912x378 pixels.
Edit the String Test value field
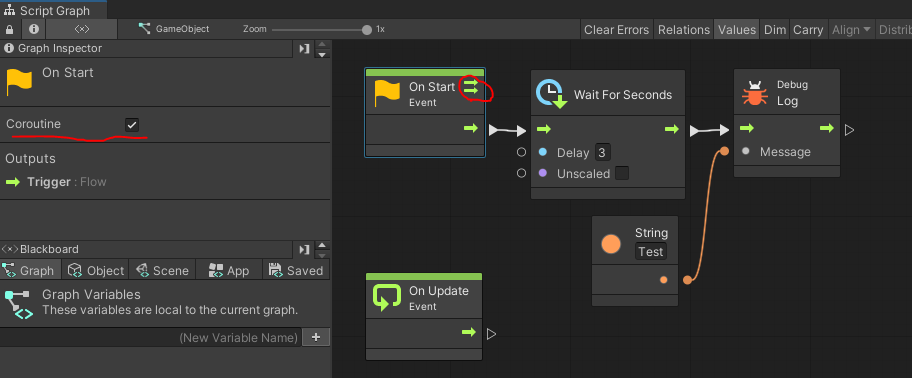click(x=651, y=252)
